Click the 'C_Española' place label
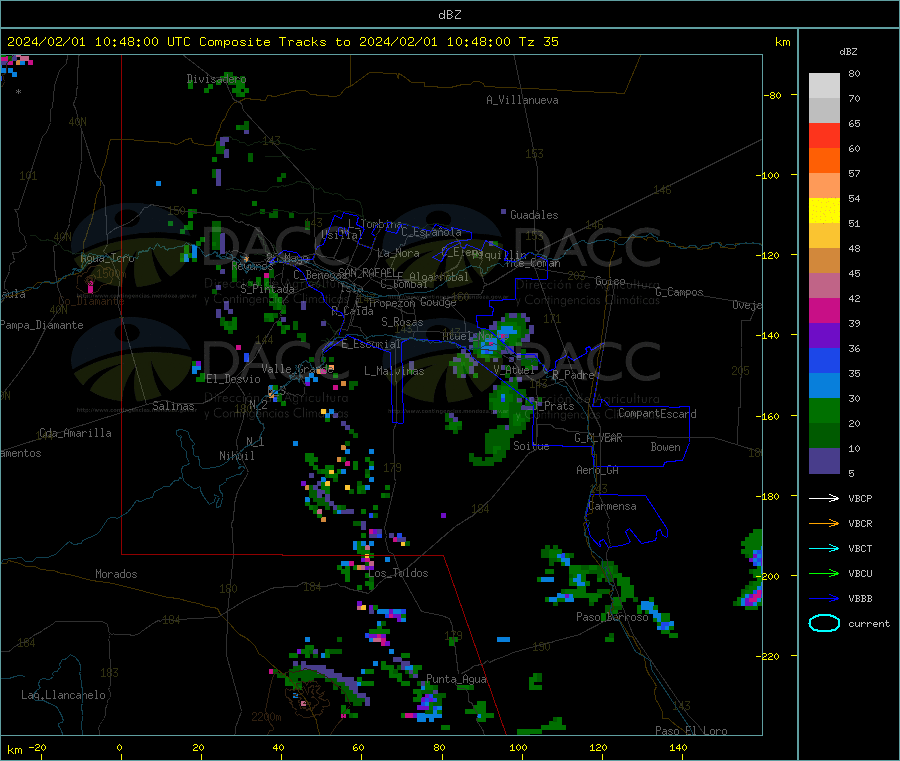This screenshot has width=900, height=761. point(431,232)
